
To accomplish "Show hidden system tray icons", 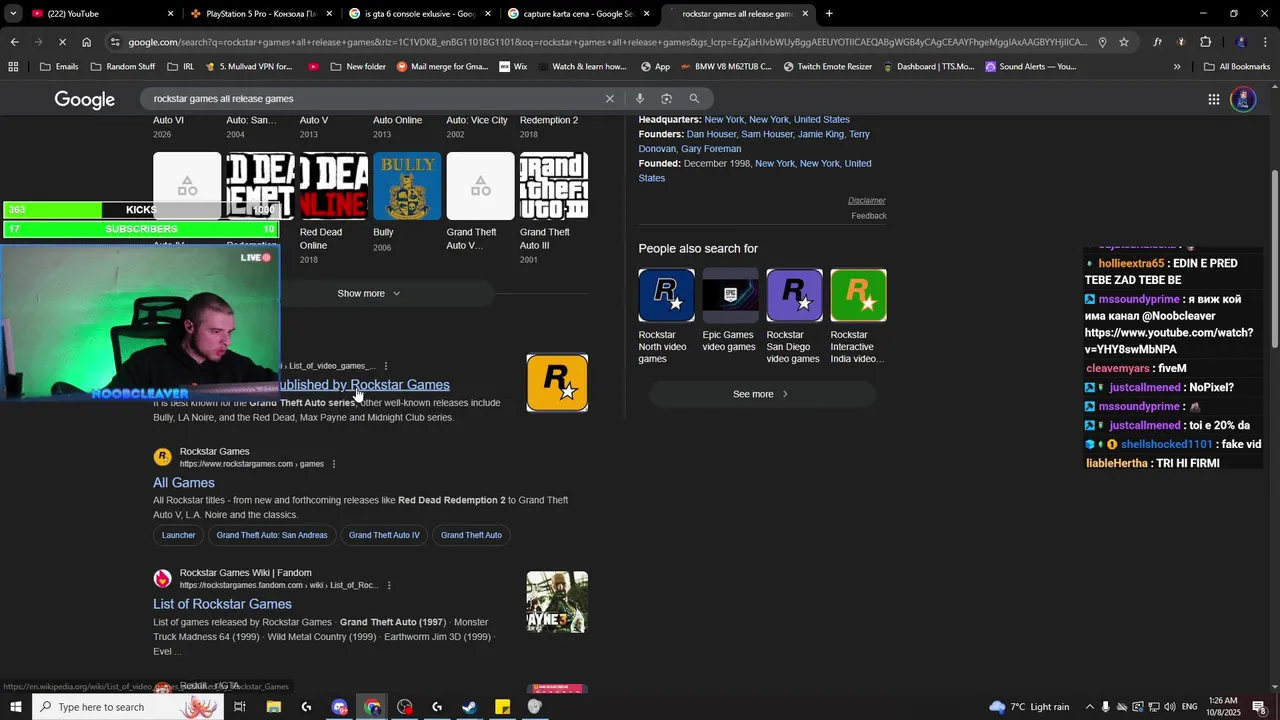I will point(1089,707).
